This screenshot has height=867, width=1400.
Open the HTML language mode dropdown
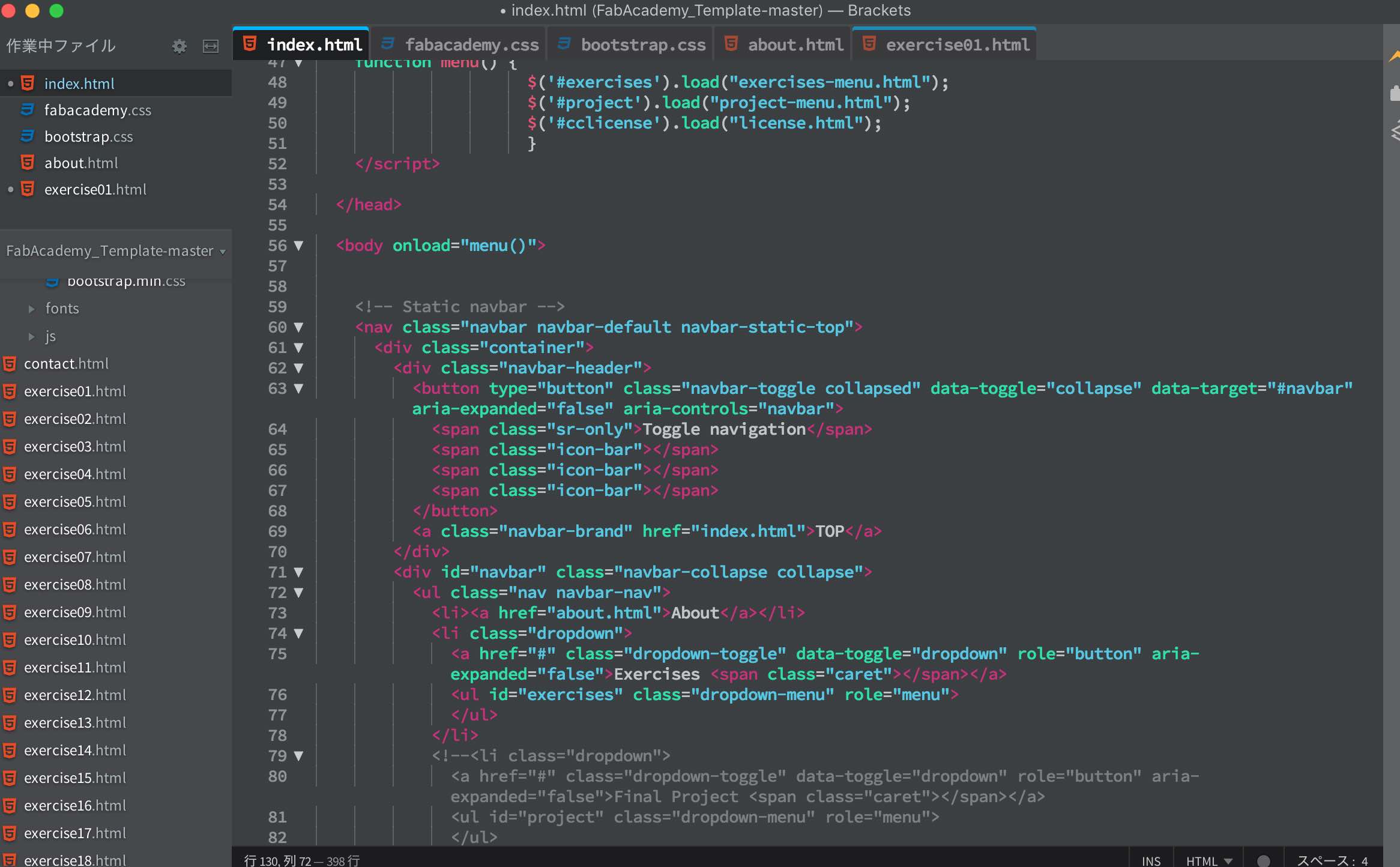coord(1208,860)
